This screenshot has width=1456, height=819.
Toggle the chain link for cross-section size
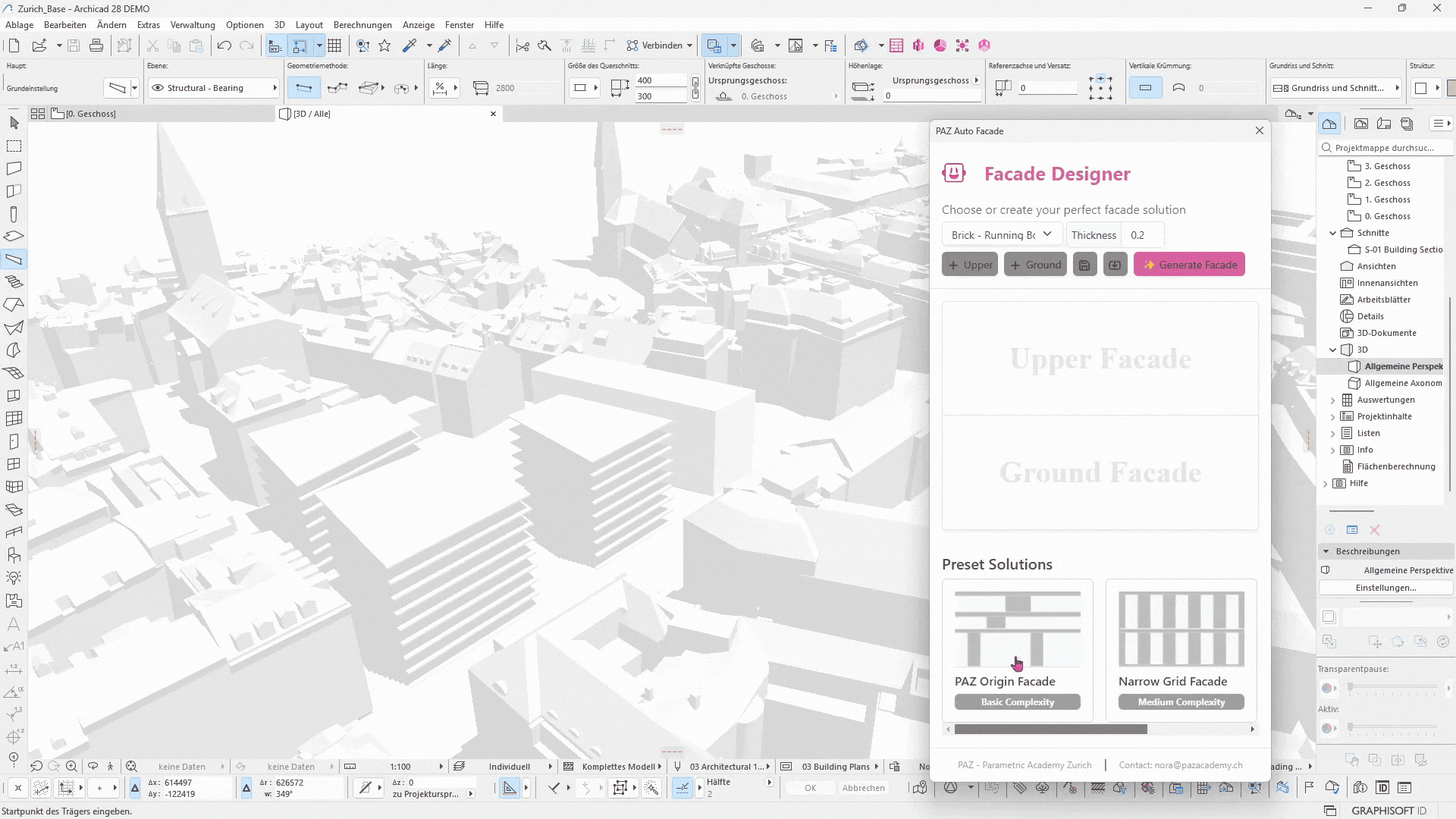(695, 88)
